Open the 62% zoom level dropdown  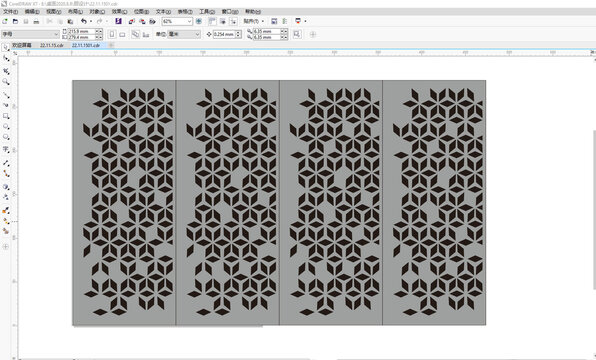click(177, 21)
